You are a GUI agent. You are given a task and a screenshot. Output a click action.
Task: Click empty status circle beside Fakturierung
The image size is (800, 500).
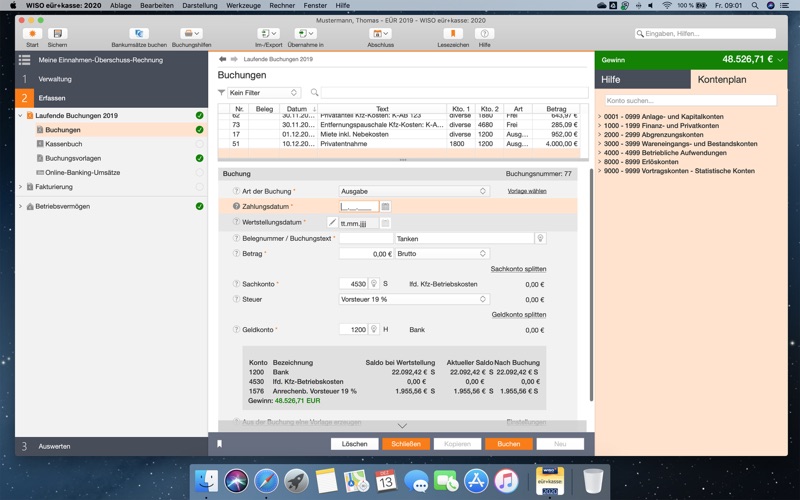[x=199, y=187]
